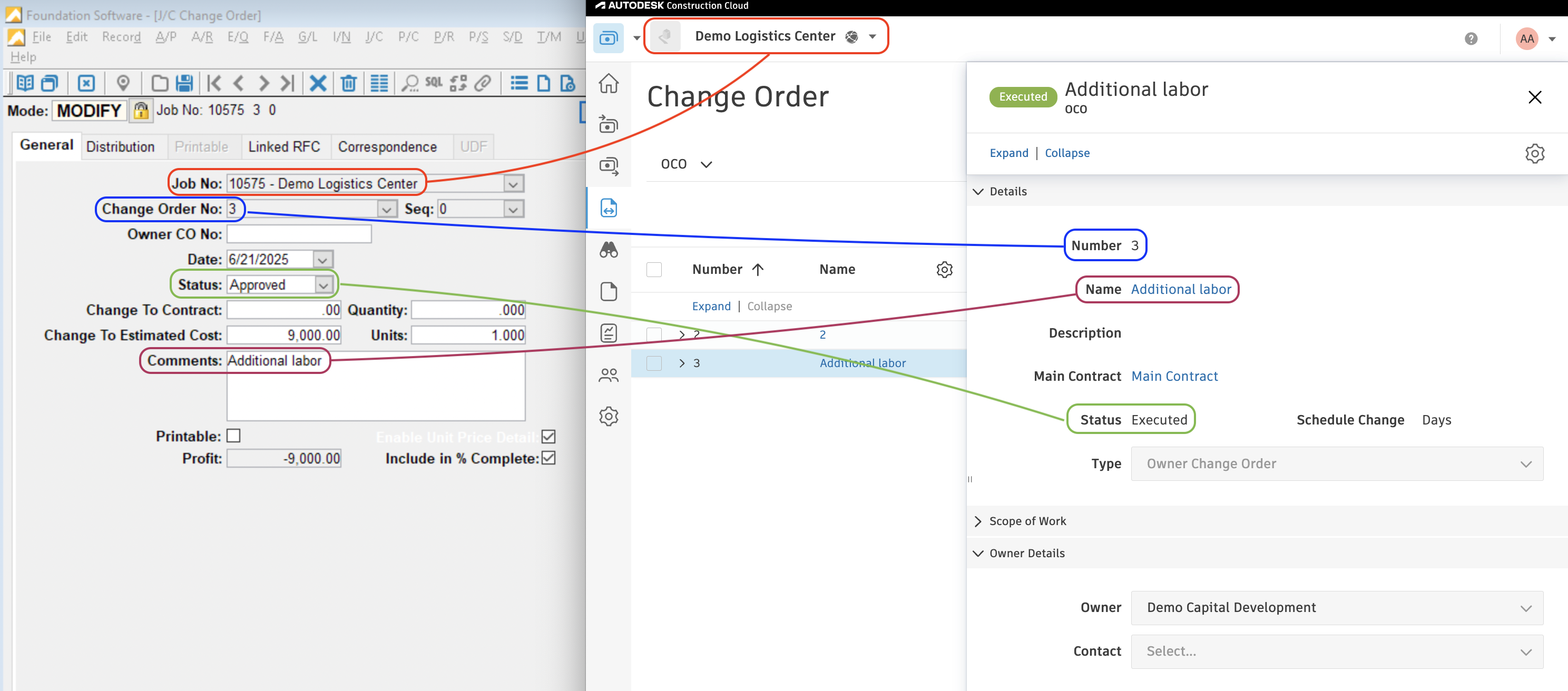The width and height of the screenshot is (1568, 691).
Task: Click Collapse link in details panel
Action: click(1067, 153)
